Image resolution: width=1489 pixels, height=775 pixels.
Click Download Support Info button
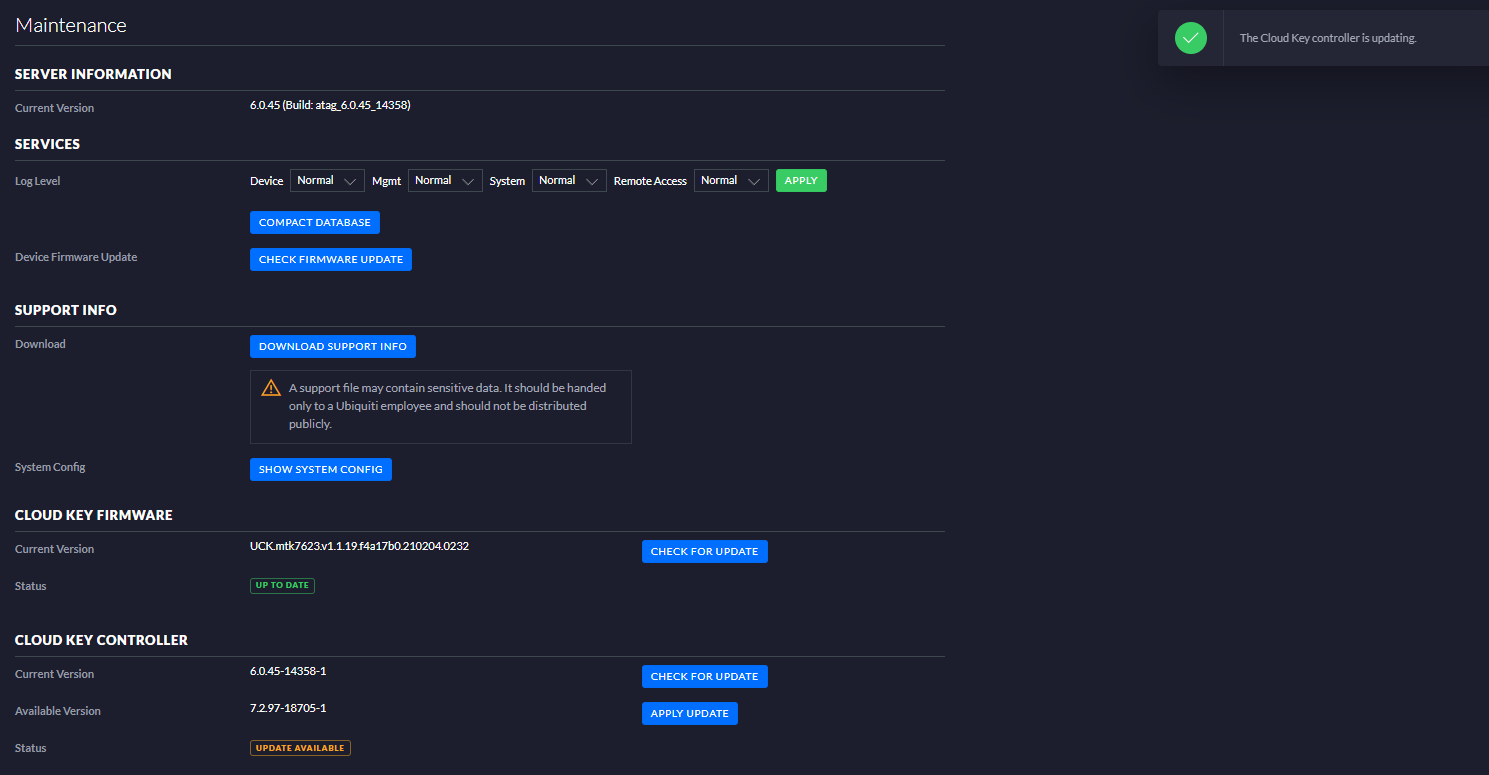pyautogui.click(x=332, y=347)
